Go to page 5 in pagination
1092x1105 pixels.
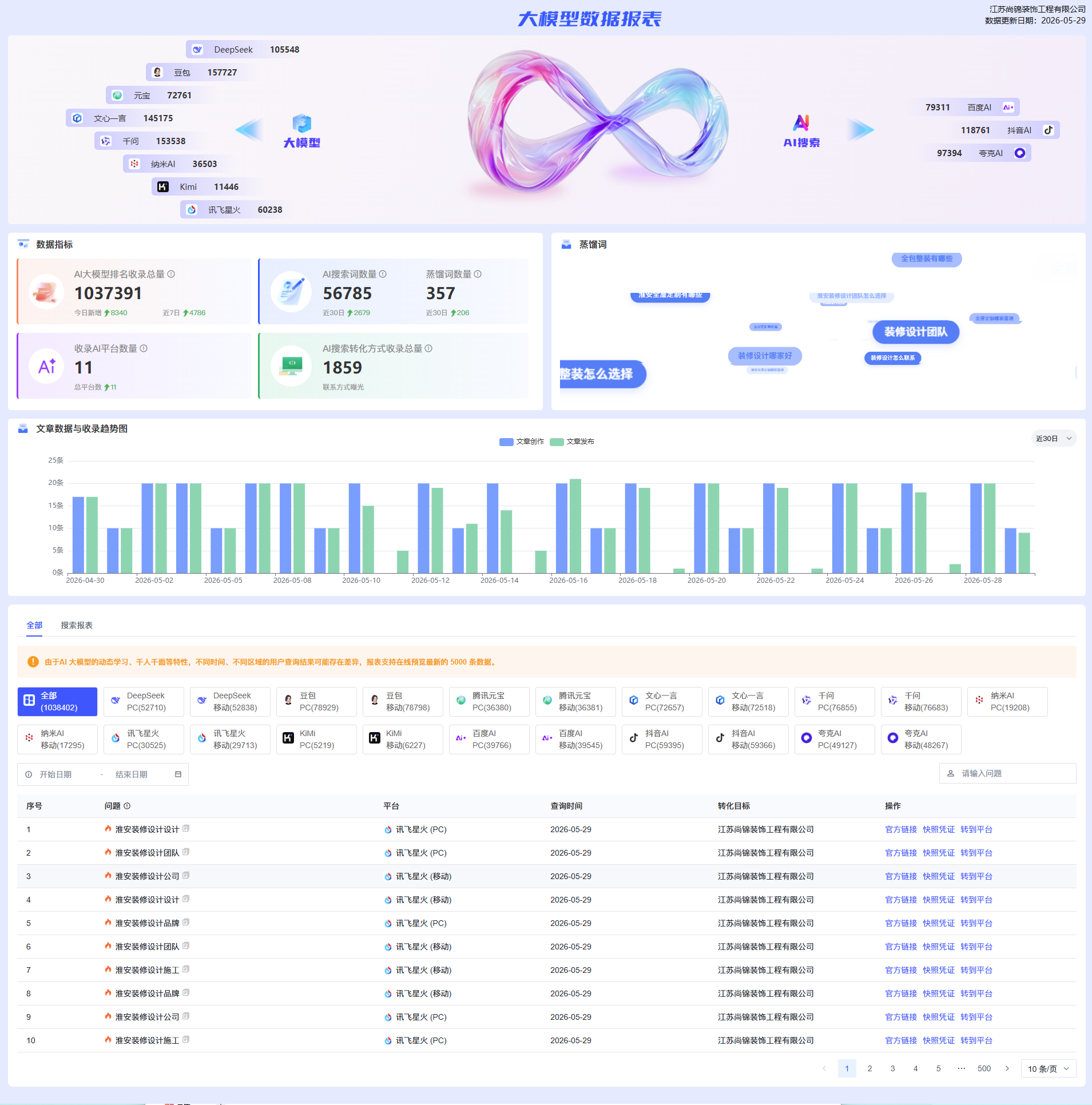[938, 1068]
